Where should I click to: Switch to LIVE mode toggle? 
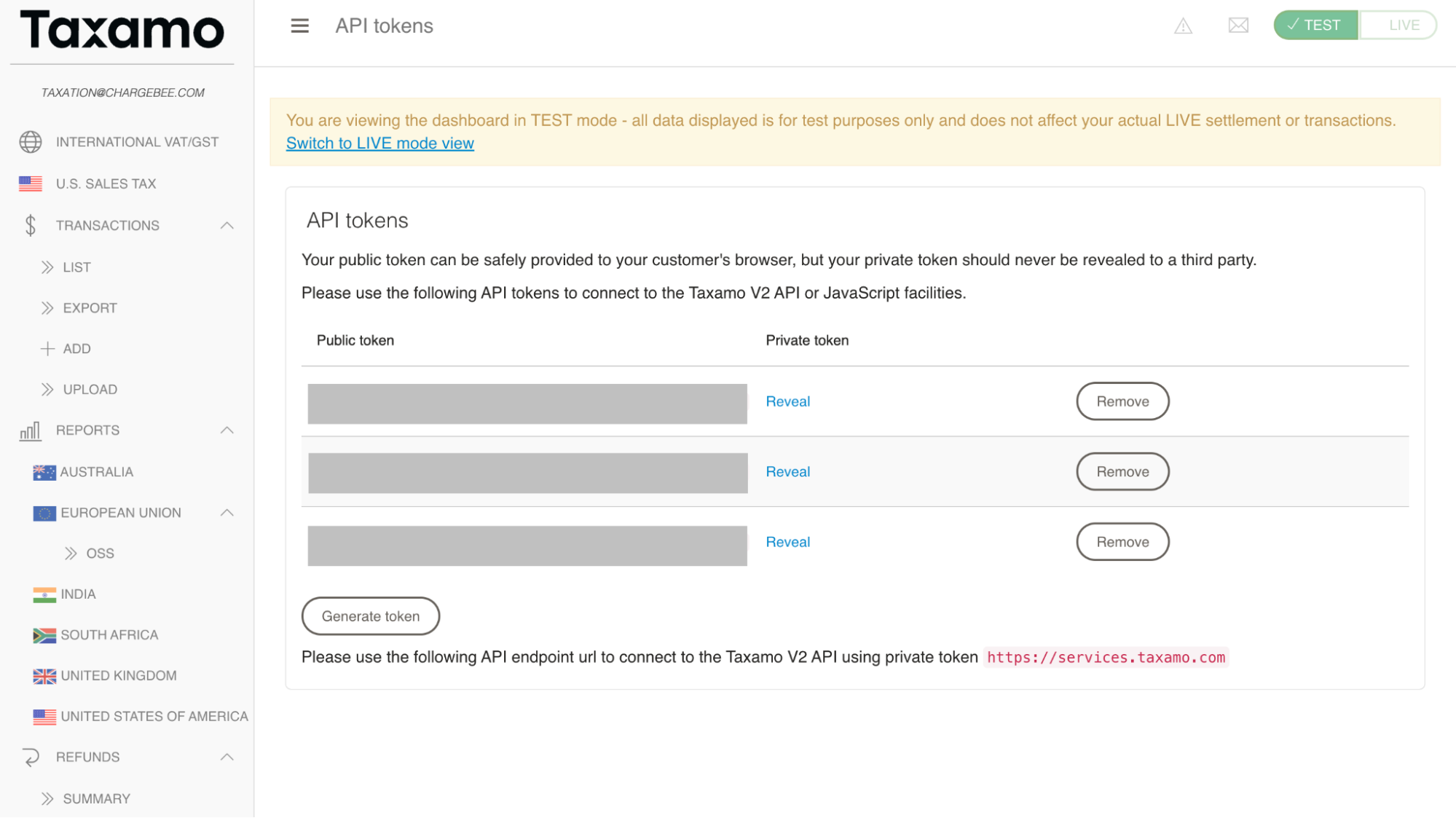point(1398,25)
